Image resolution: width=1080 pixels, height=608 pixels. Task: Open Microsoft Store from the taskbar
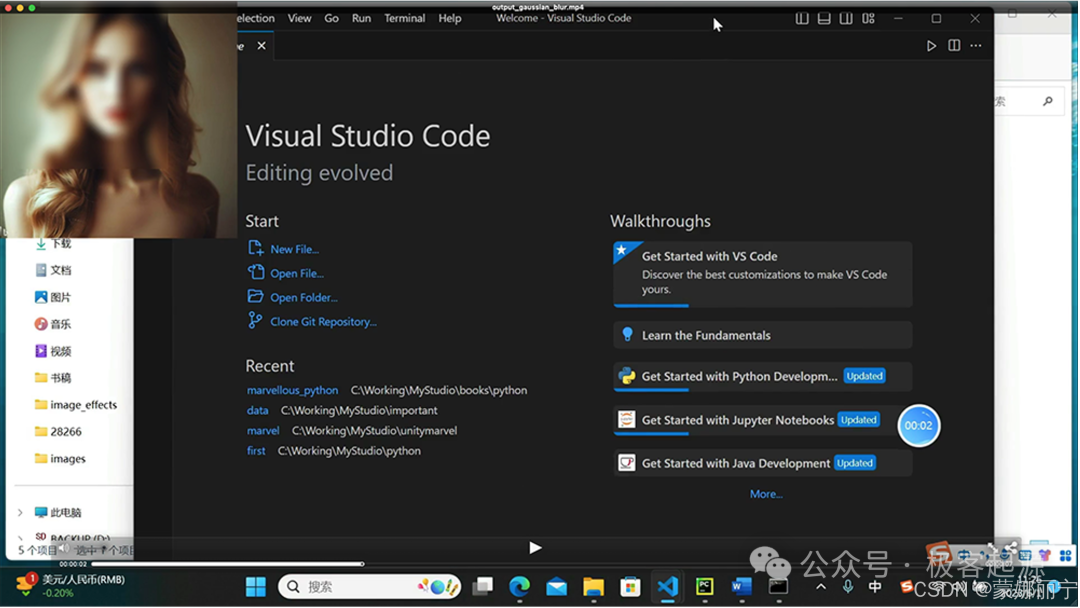(630, 587)
